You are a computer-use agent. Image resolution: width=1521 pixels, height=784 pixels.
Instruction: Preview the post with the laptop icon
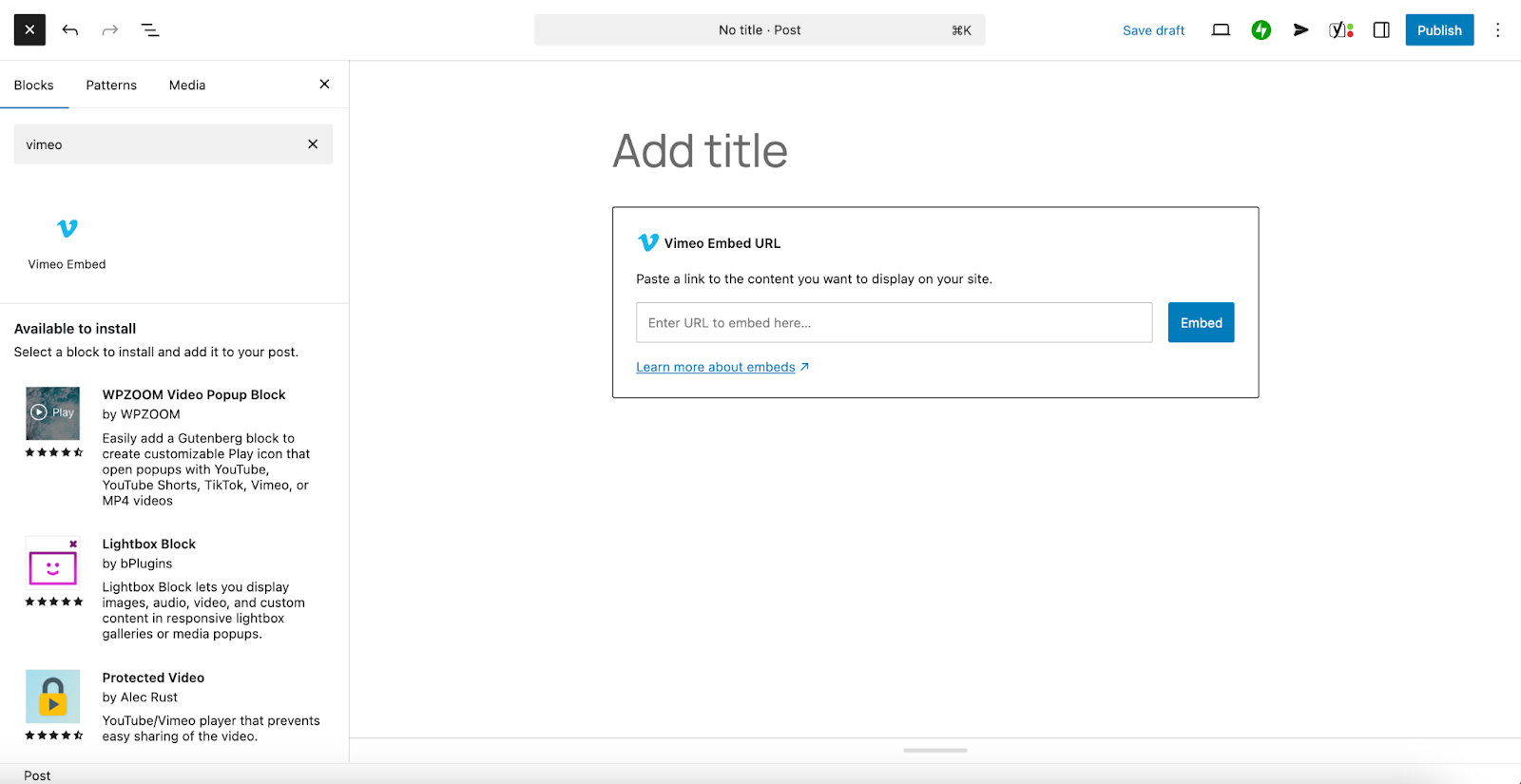1221,30
